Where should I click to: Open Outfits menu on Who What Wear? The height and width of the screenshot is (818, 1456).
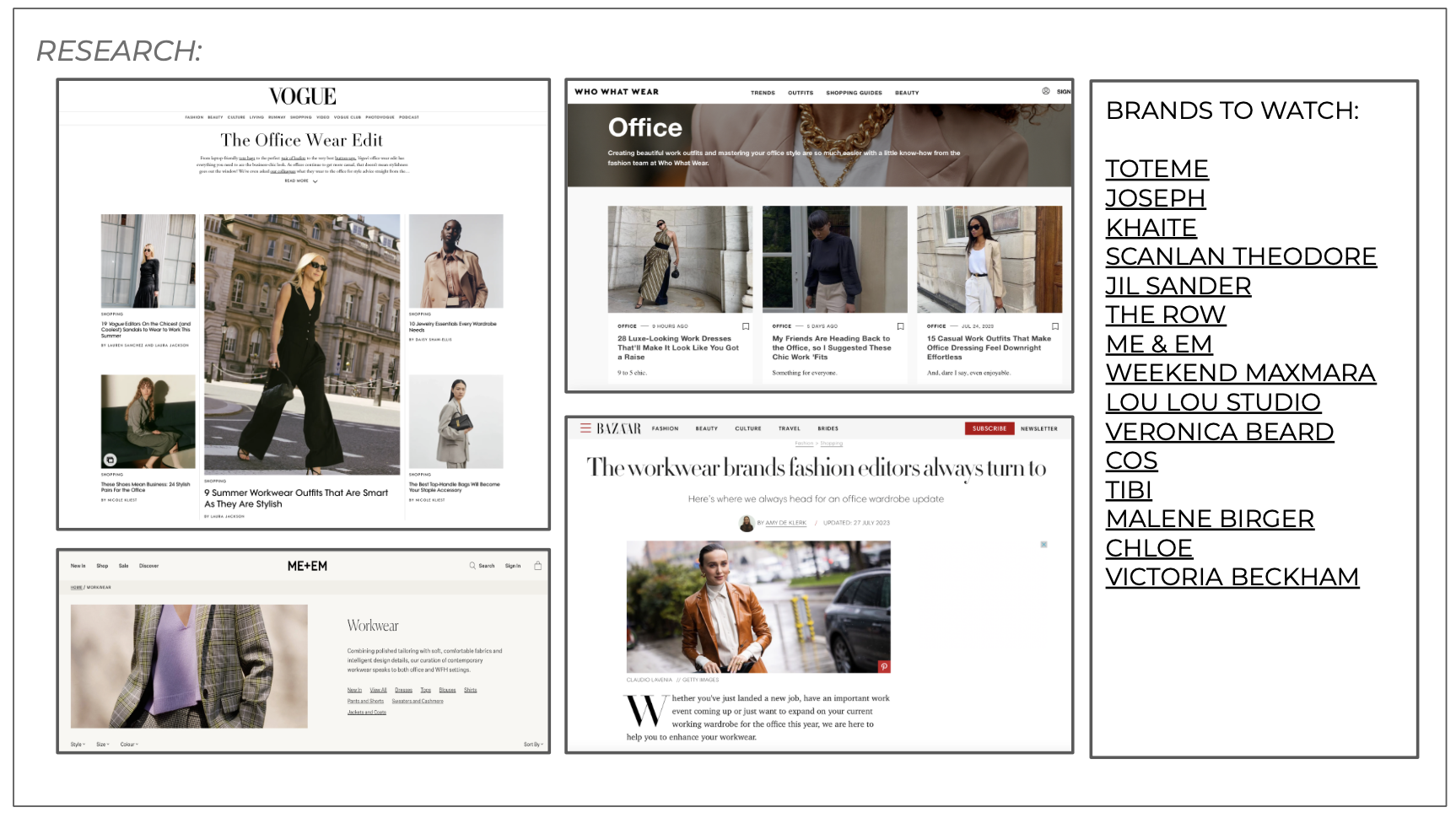click(801, 93)
